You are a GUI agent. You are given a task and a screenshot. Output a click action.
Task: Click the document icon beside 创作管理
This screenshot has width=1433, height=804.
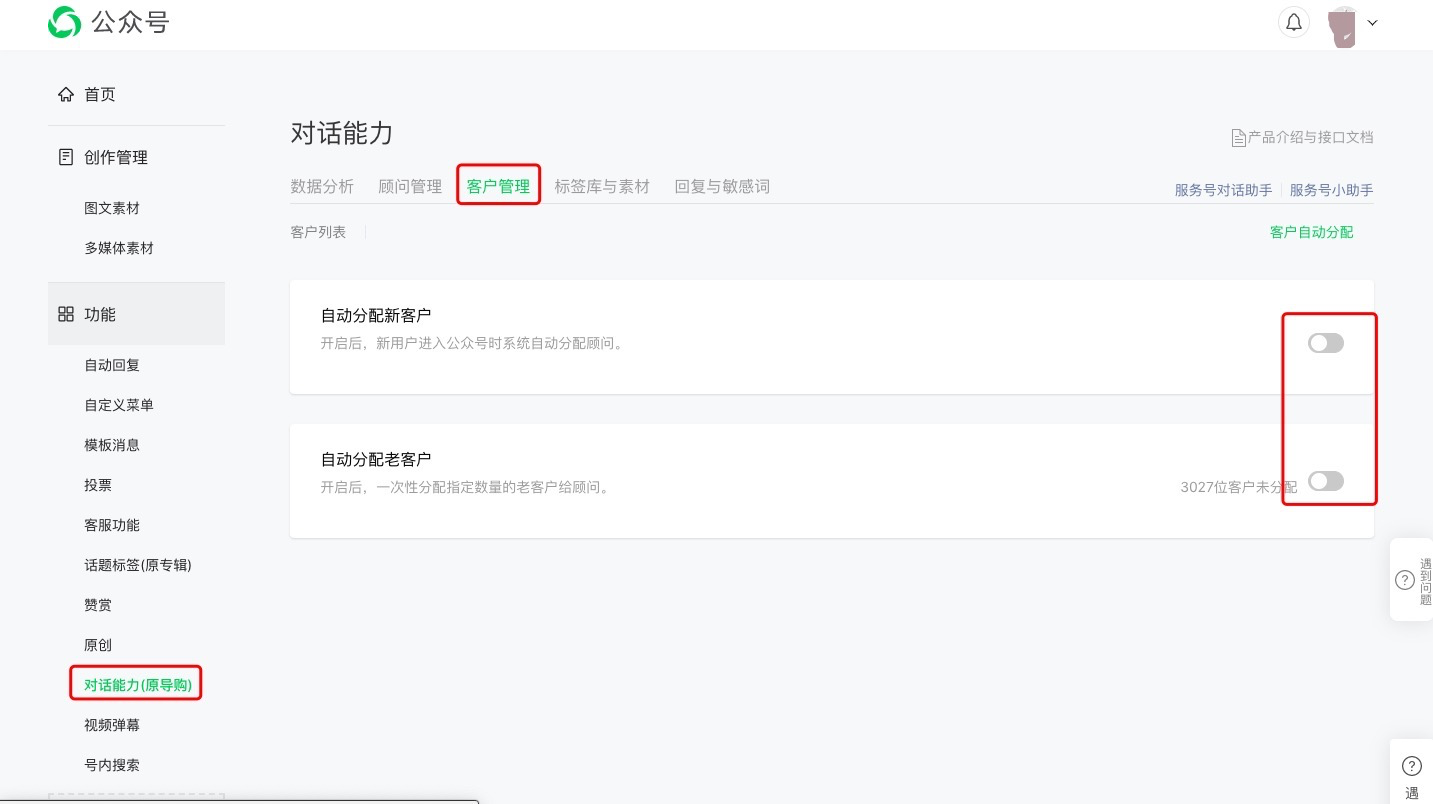(64, 156)
